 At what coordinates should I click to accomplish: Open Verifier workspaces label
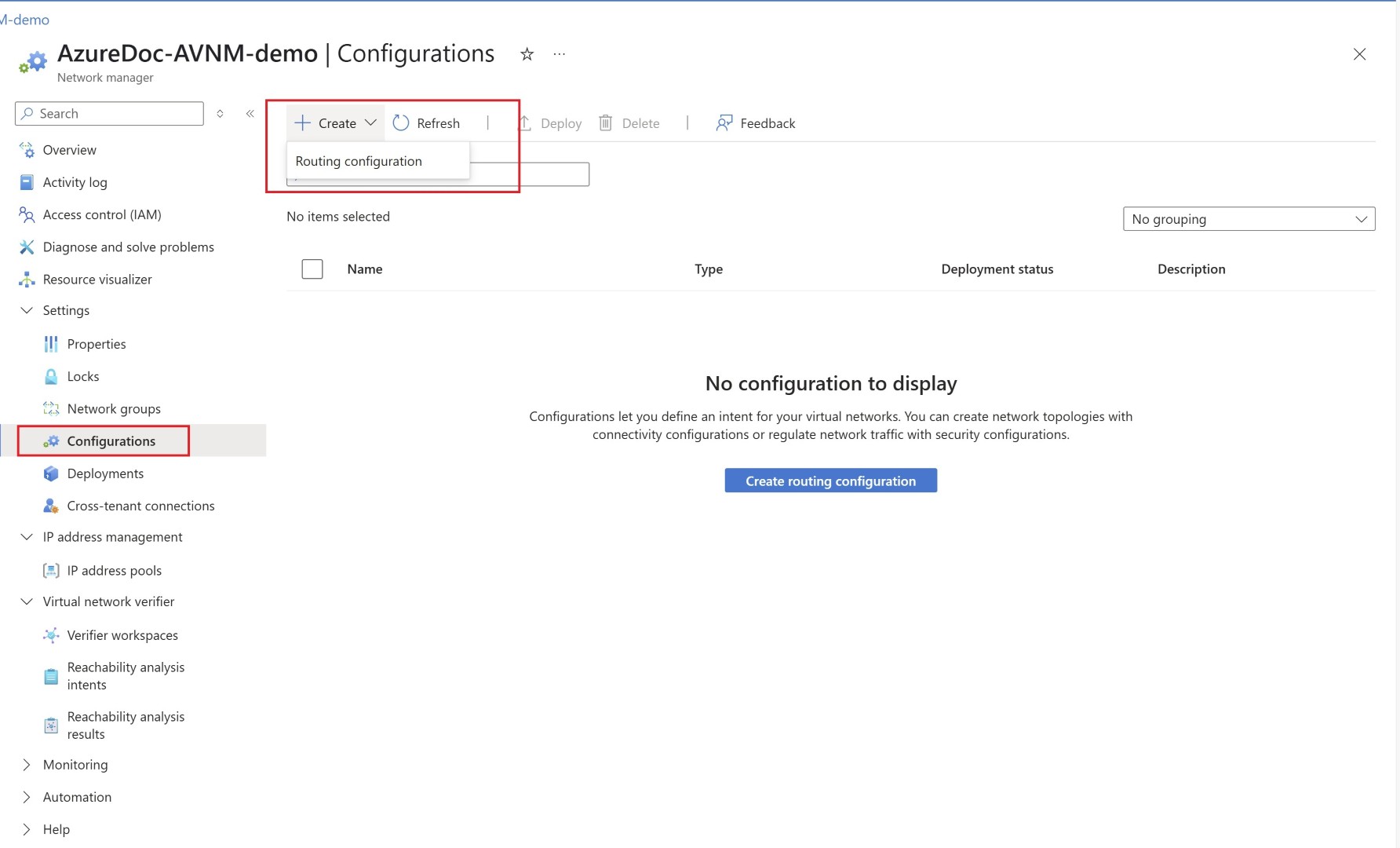(x=122, y=635)
